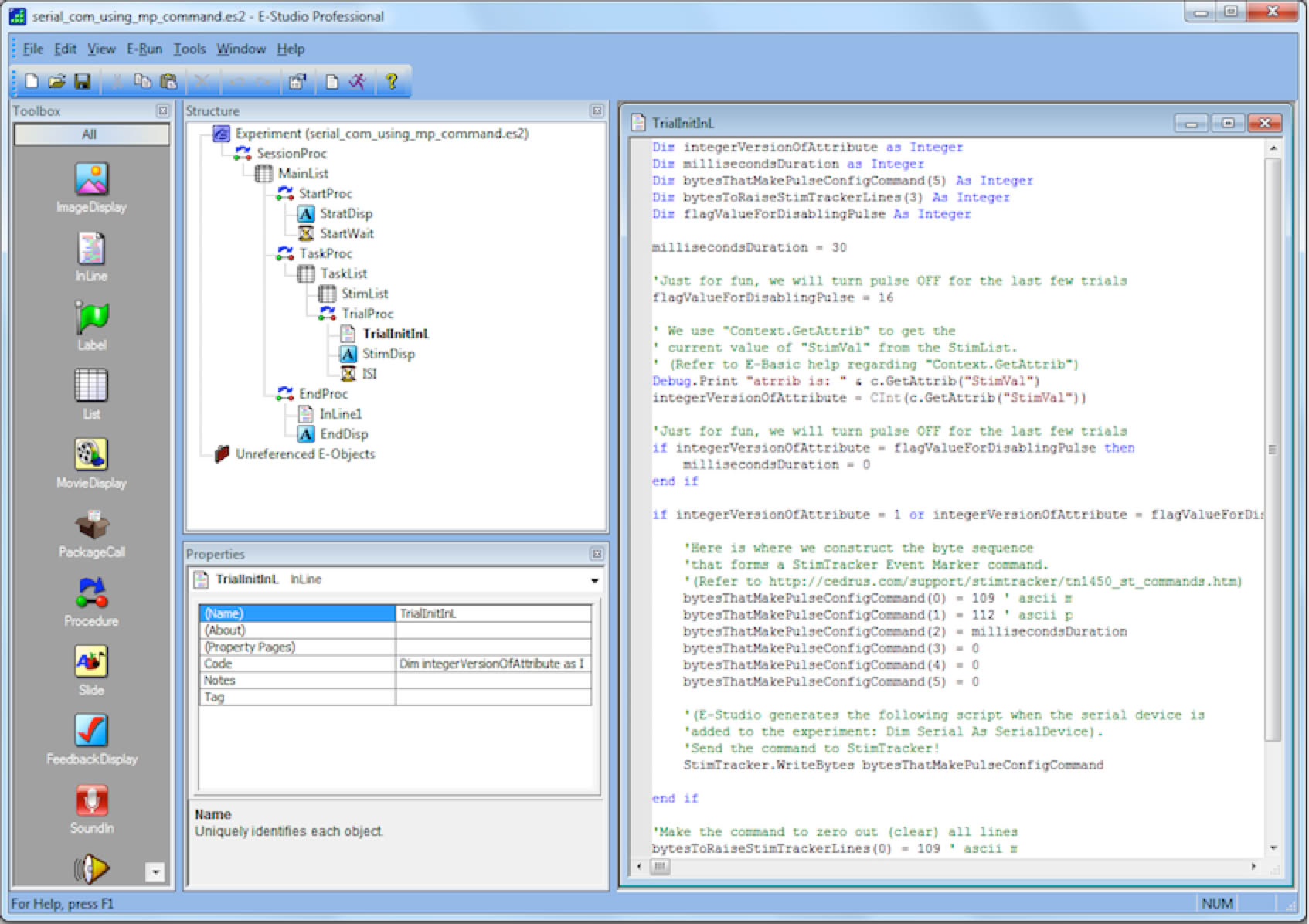Click the (Name) property value field

(492, 613)
